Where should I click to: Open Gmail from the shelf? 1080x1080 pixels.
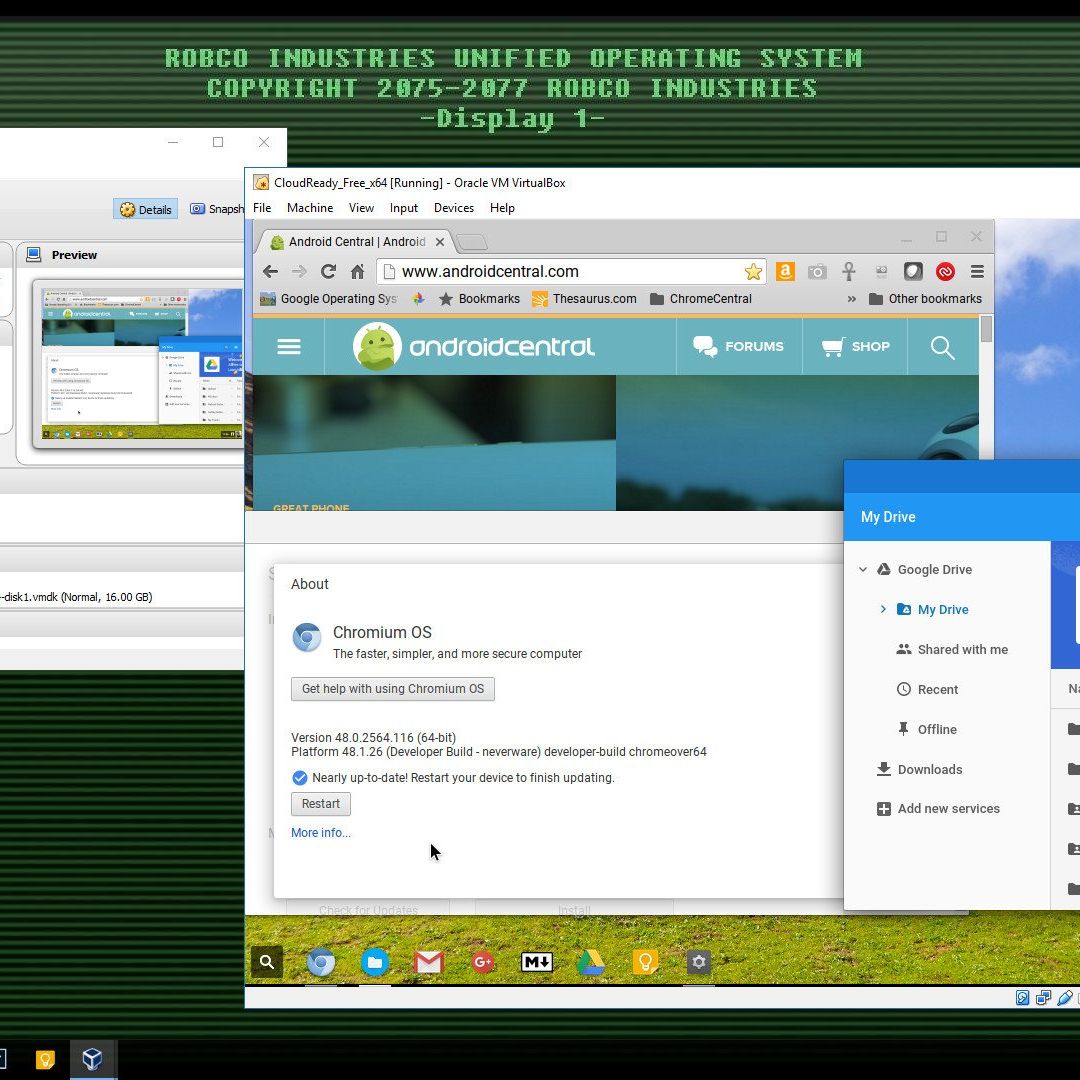tap(428, 962)
